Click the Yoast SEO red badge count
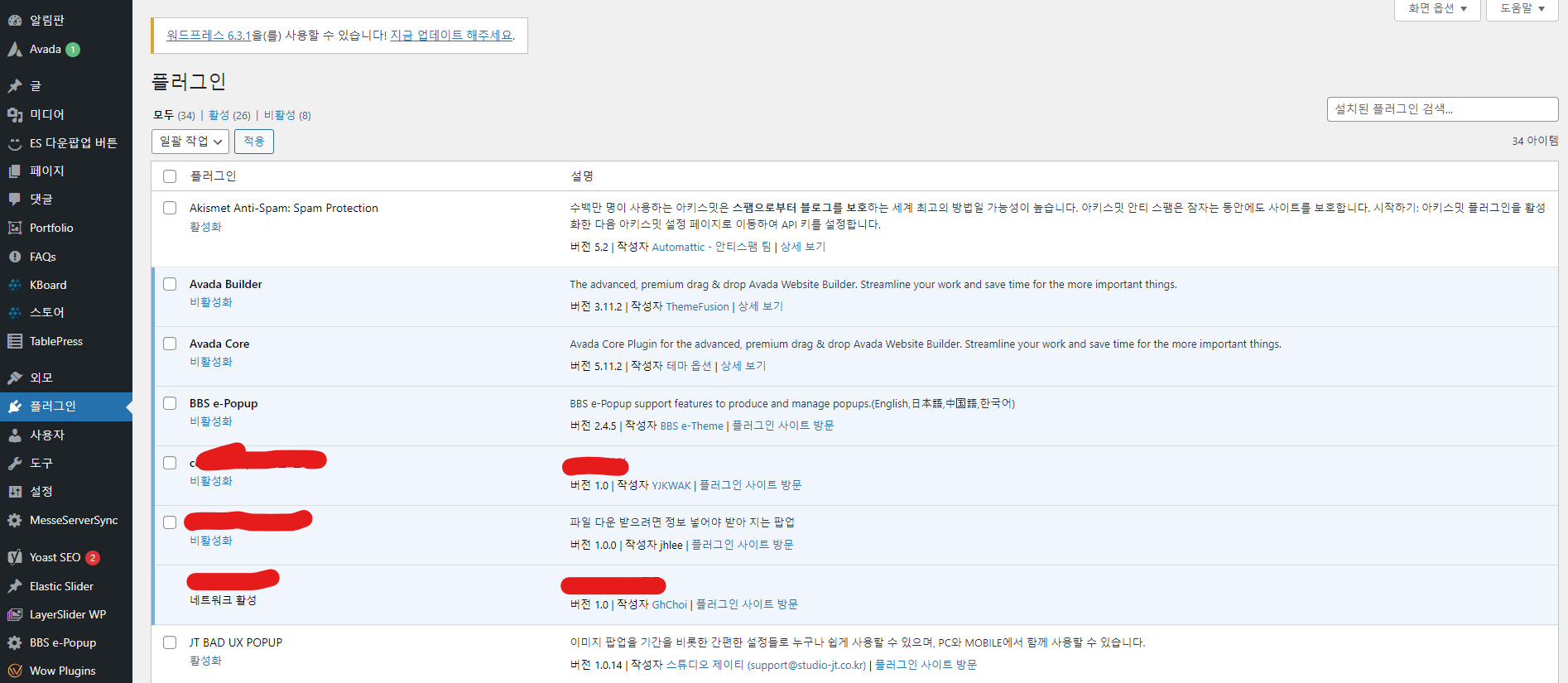 [93, 558]
